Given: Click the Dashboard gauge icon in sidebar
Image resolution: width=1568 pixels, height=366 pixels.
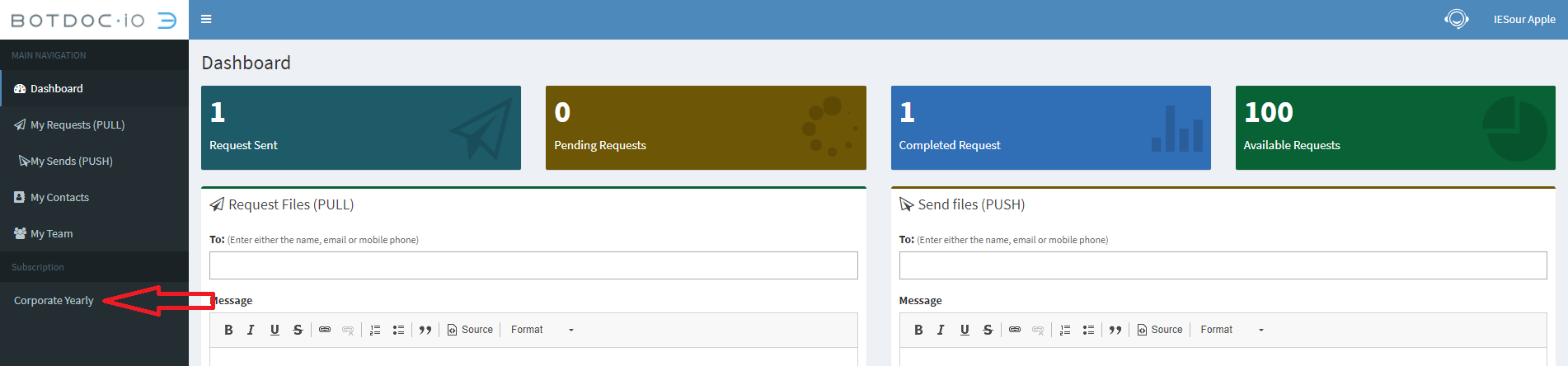Looking at the screenshot, I should [20, 88].
